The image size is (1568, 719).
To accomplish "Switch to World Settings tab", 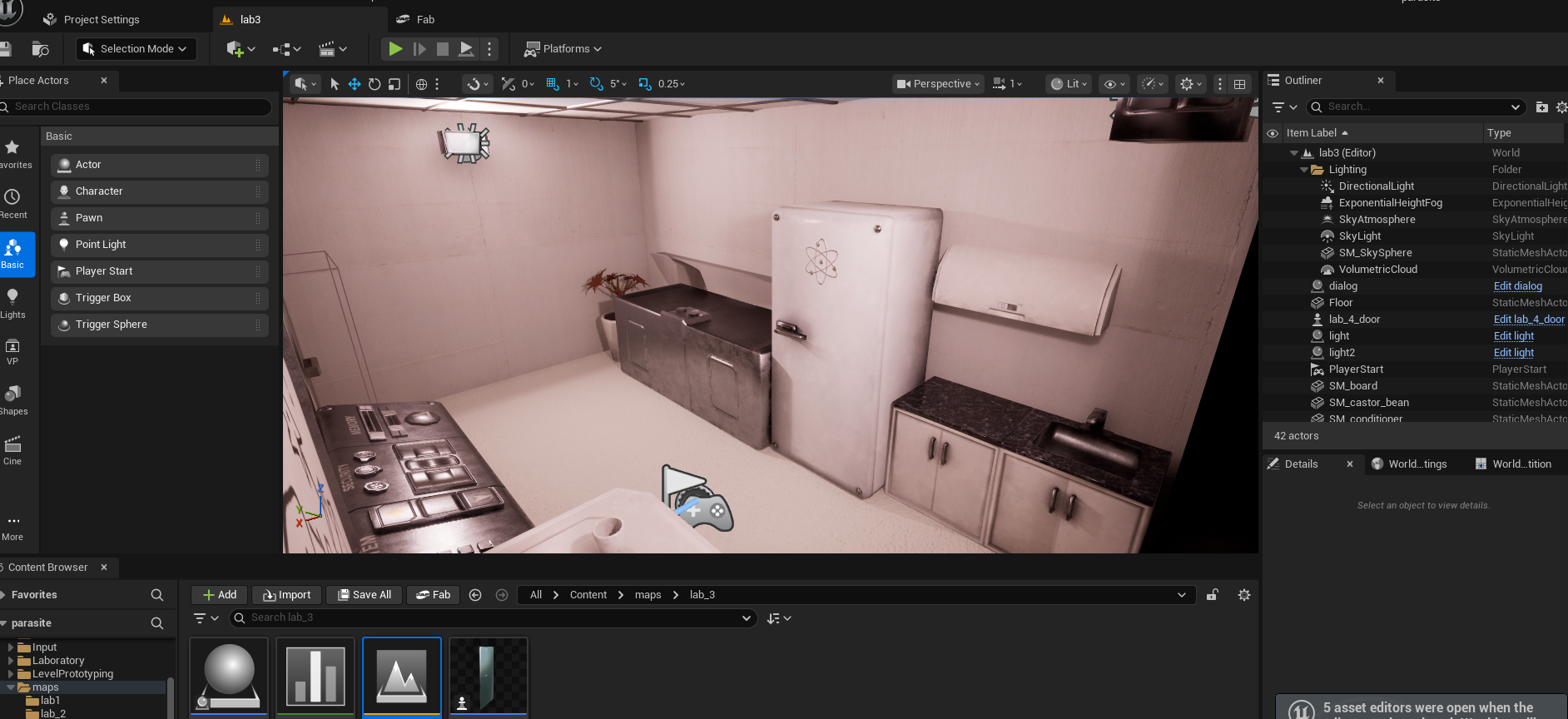I will pyautogui.click(x=1409, y=464).
